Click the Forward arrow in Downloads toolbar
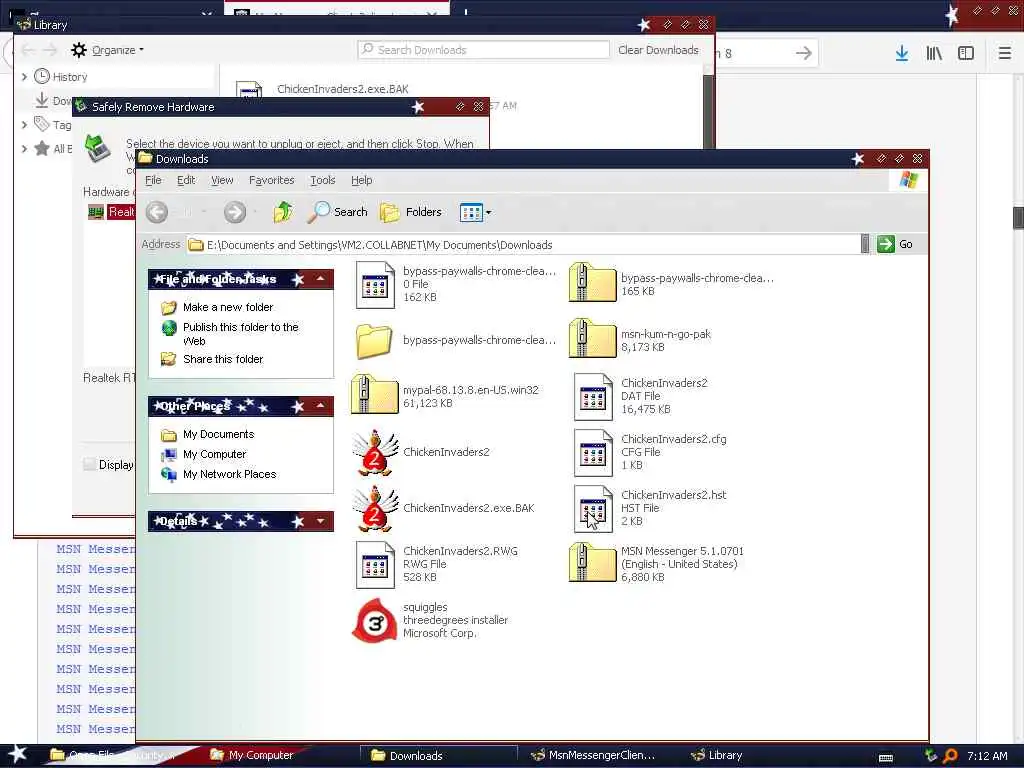The width and height of the screenshot is (1024, 768). pyautogui.click(x=234, y=212)
